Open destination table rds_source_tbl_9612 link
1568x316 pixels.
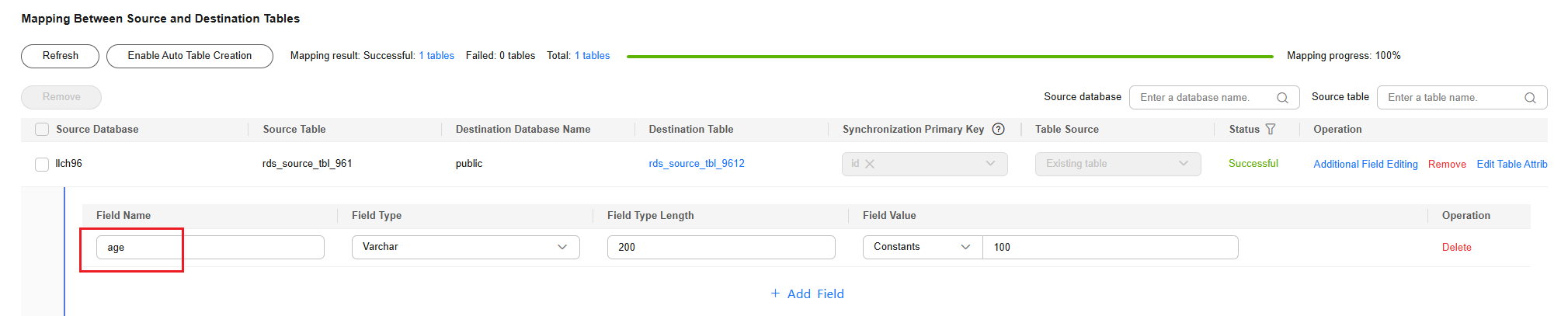tap(697, 164)
